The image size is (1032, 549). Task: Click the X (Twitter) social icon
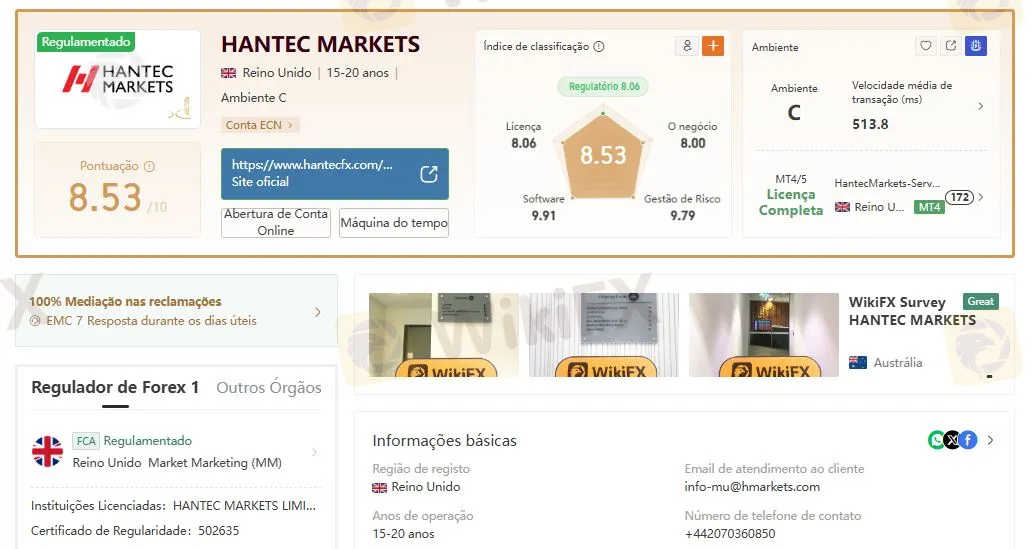[952, 440]
